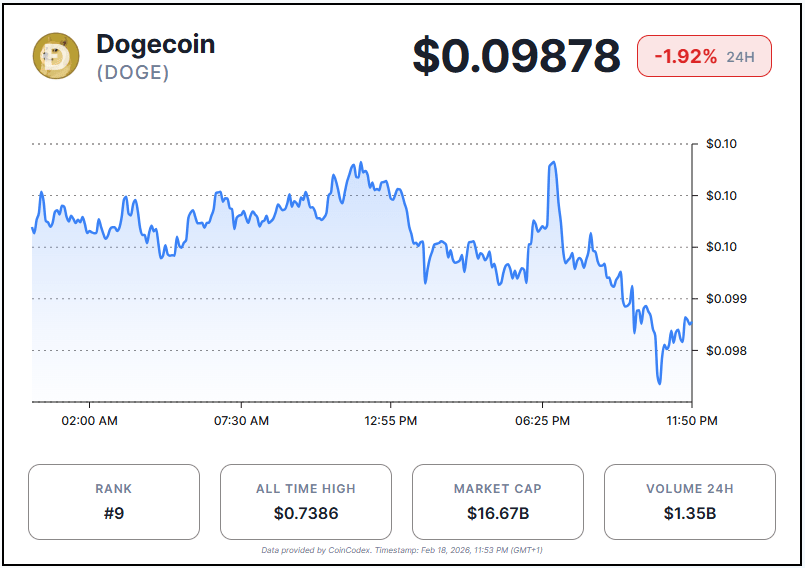This screenshot has height=568, width=805.
Task: Select the Dogecoin title text
Action: (155, 44)
